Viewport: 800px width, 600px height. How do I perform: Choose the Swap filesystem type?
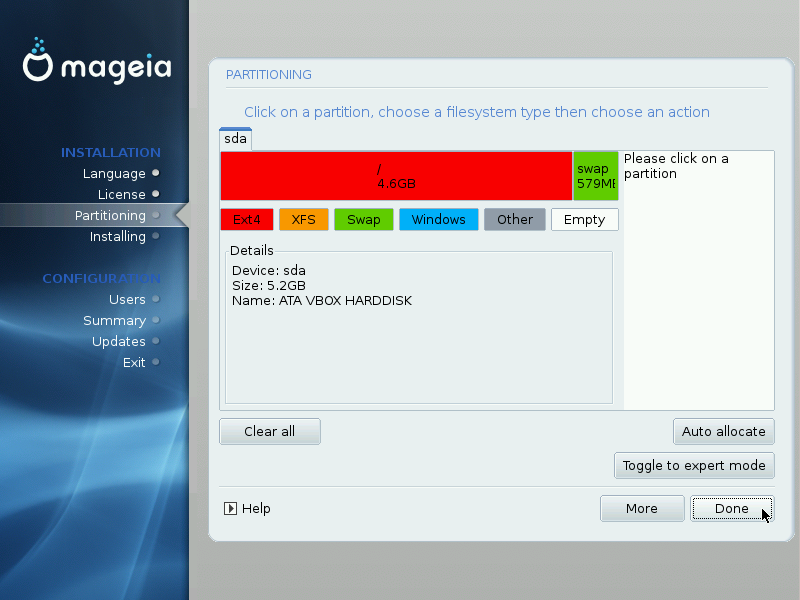364,219
